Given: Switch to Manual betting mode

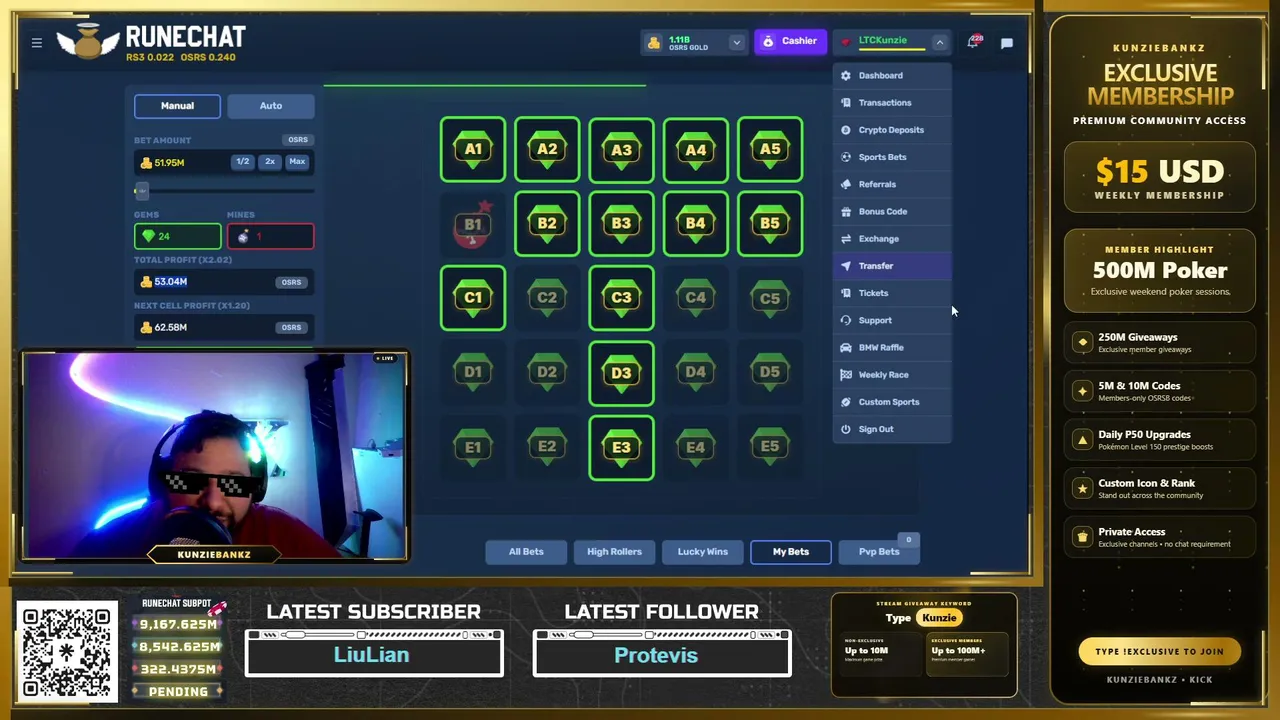Looking at the screenshot, I should coord(177,106).
